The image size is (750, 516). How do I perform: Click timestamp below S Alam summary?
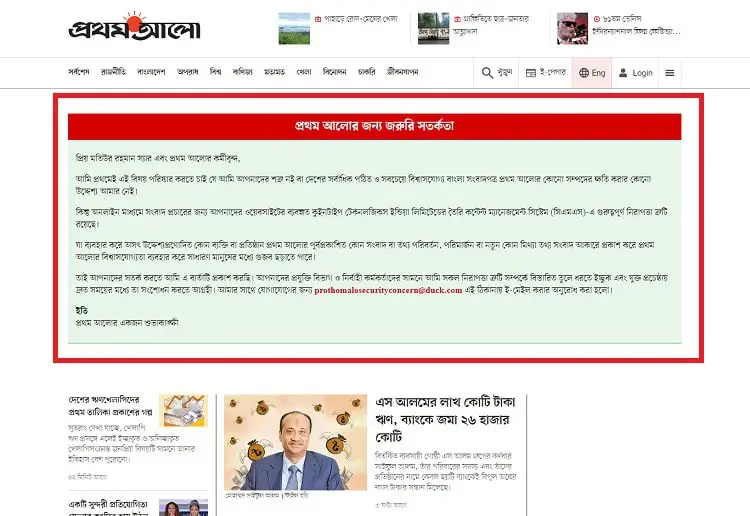[x=391, y=505]
